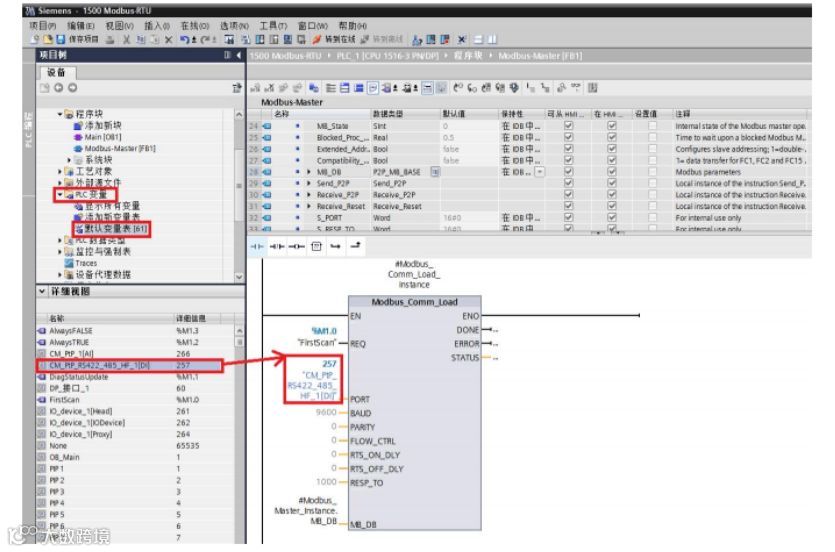
Task: Open the 视图 menu
Action: coord(119,25)
